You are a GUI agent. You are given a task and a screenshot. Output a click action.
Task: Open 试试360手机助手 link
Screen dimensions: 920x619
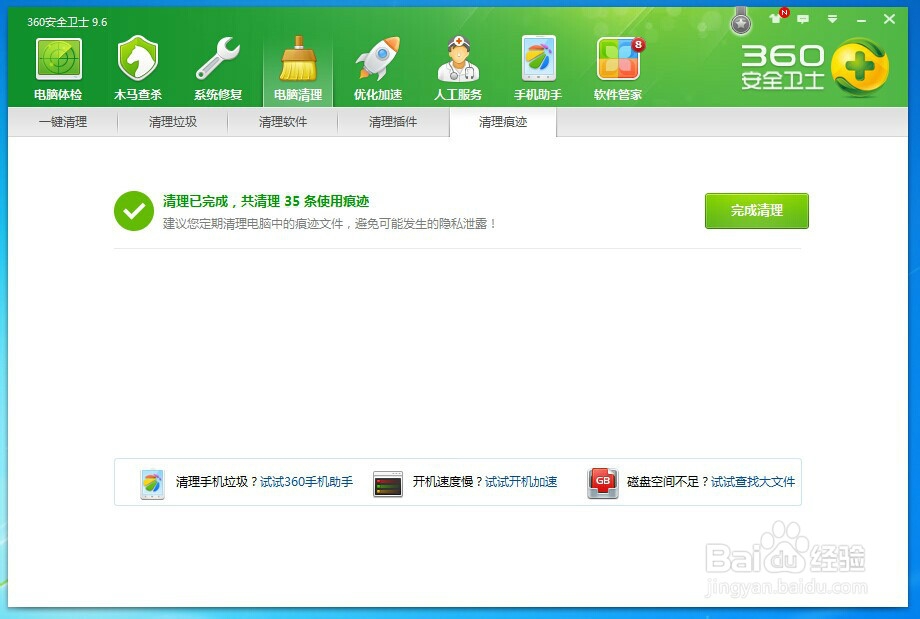(306, 482)
